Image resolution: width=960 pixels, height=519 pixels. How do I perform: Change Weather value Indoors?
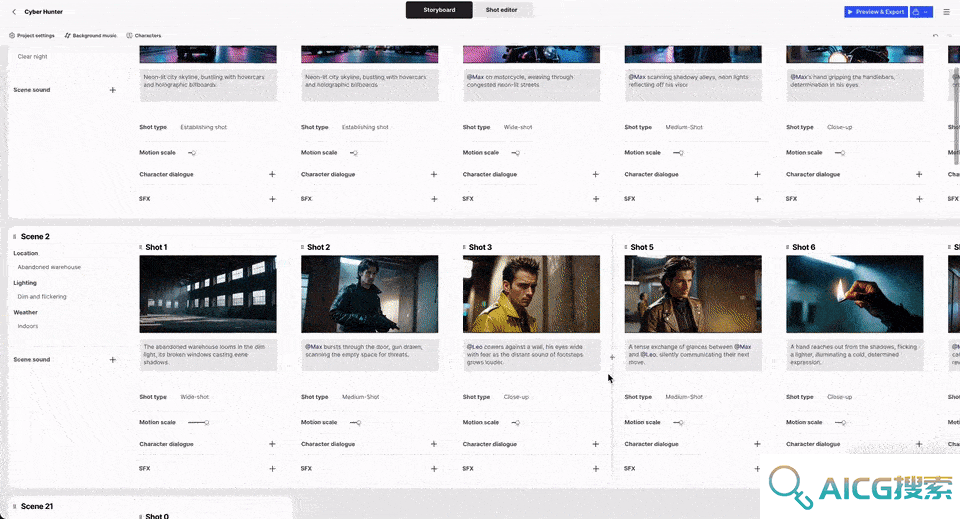pyautogui.click(x=28, y=326)
